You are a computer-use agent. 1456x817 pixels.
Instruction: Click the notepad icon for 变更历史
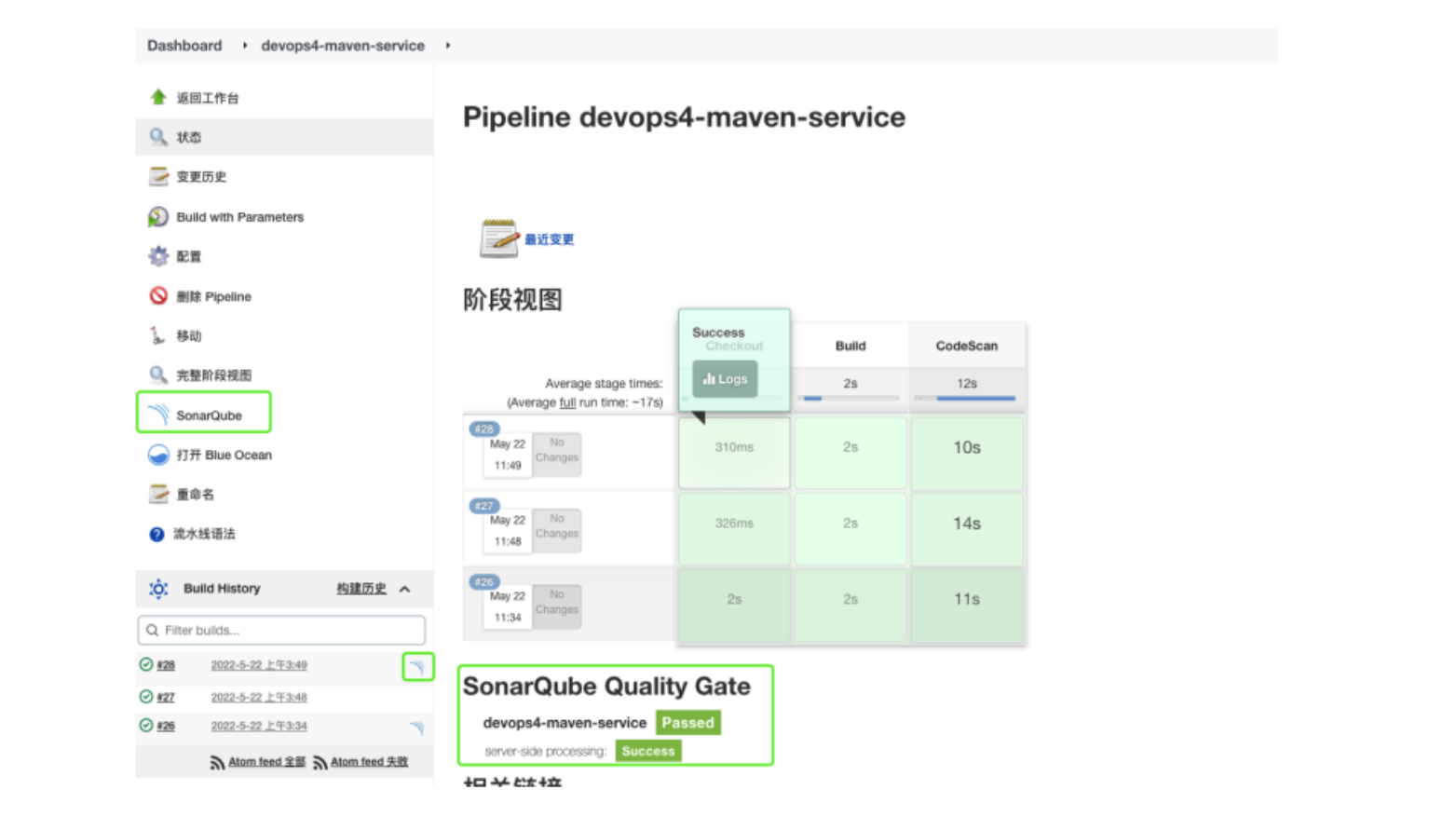point(158,176)
